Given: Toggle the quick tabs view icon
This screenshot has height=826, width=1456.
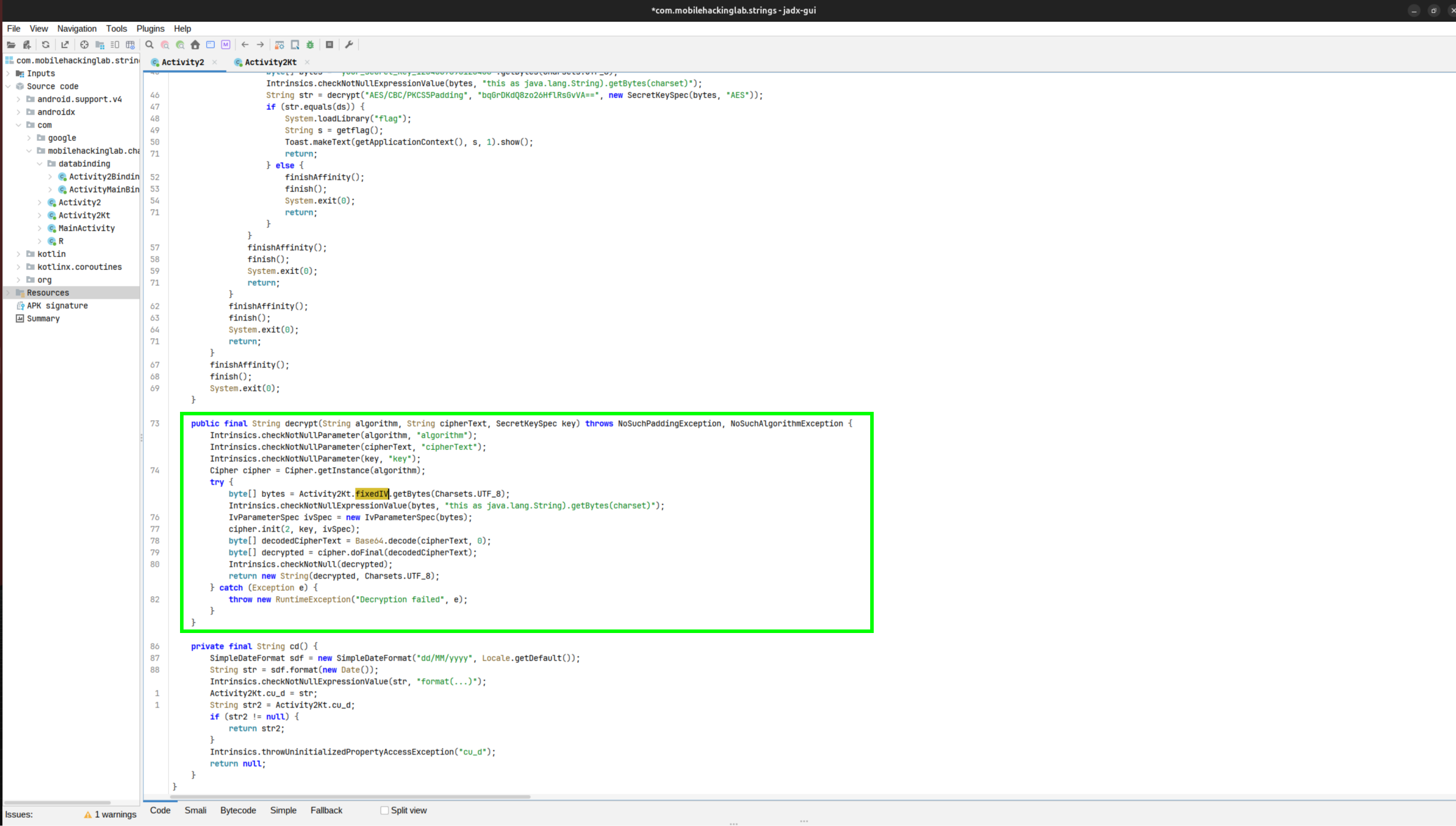Looking at the screenshot, I should click(x=130, y=45).
